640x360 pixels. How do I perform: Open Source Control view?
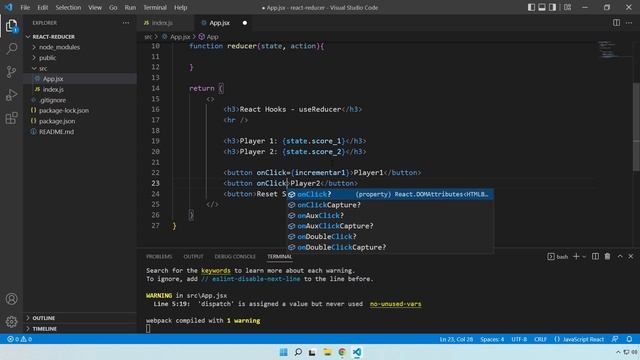(11, 72)
